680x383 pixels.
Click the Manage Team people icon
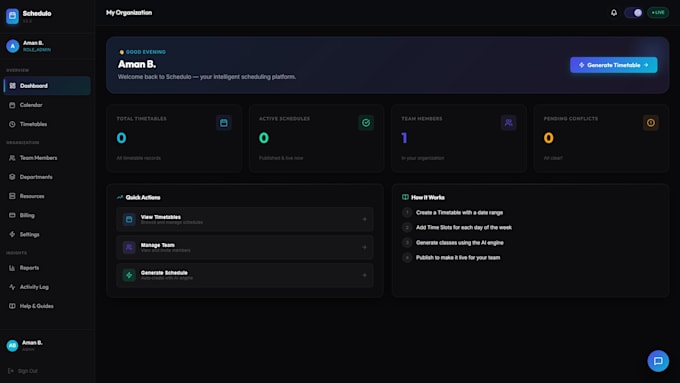[129, 247]
